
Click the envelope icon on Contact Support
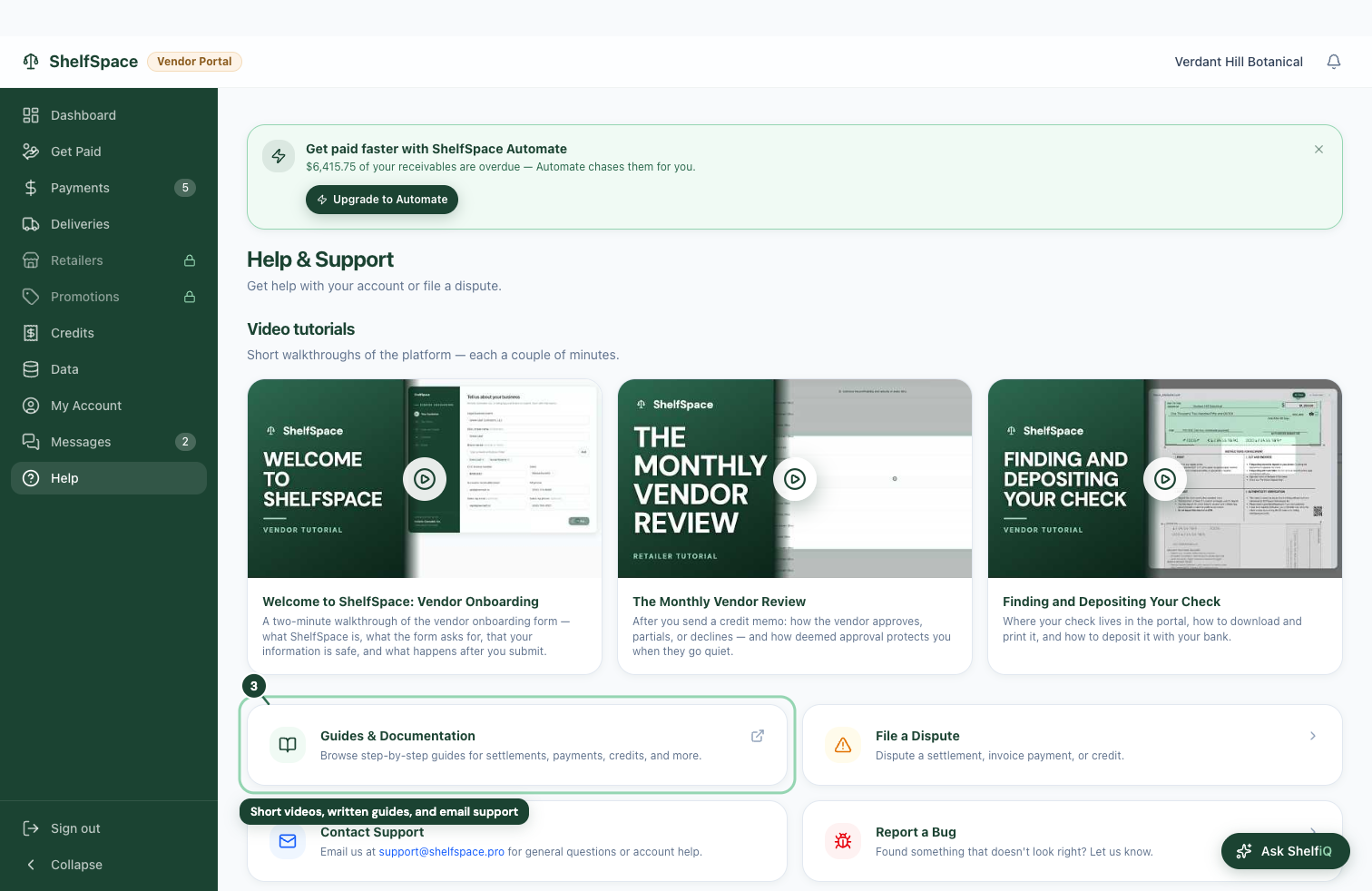pos(288,841)
